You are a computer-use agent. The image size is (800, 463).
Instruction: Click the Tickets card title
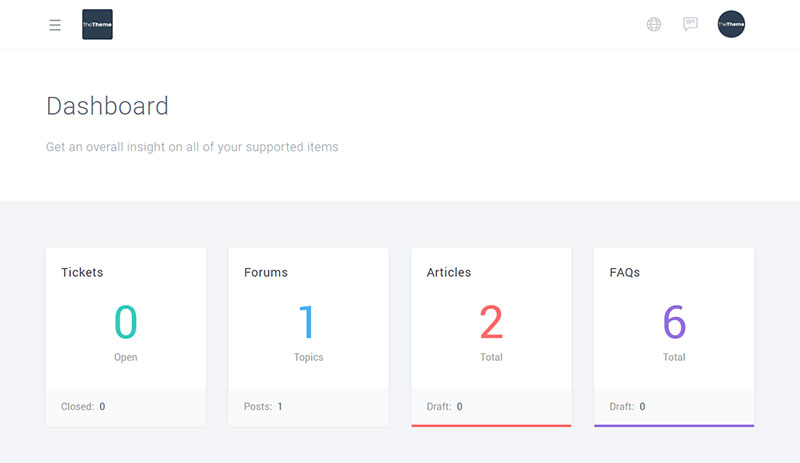(82, 272)
